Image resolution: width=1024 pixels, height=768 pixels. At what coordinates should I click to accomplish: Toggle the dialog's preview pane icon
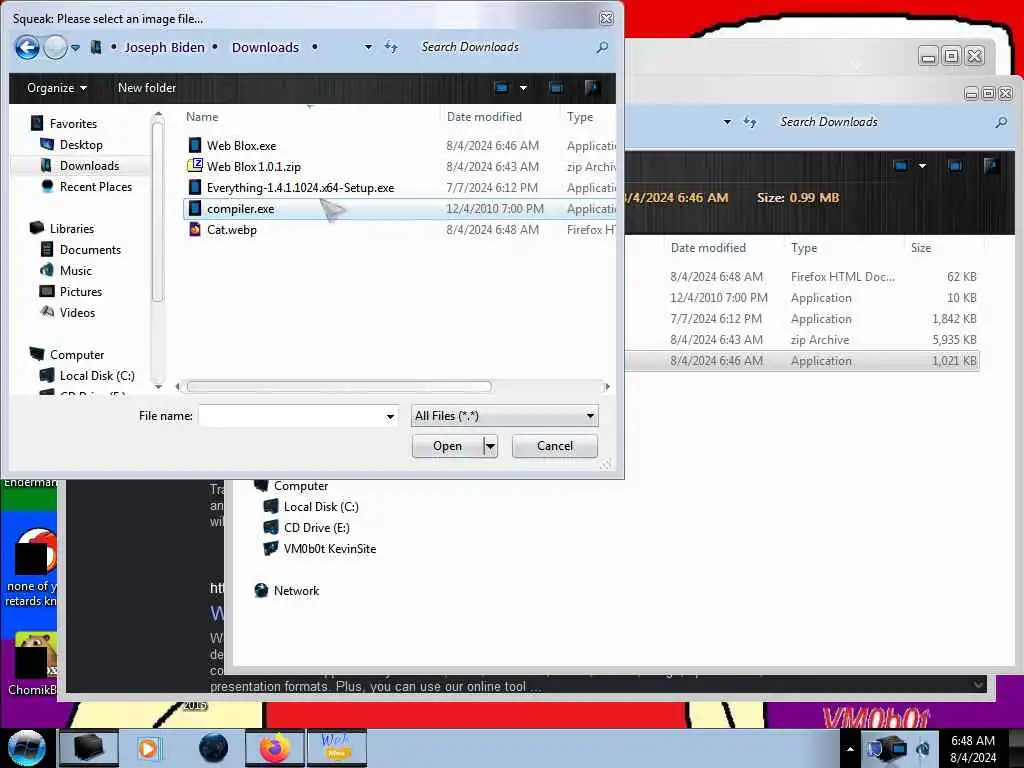[556, 88]
